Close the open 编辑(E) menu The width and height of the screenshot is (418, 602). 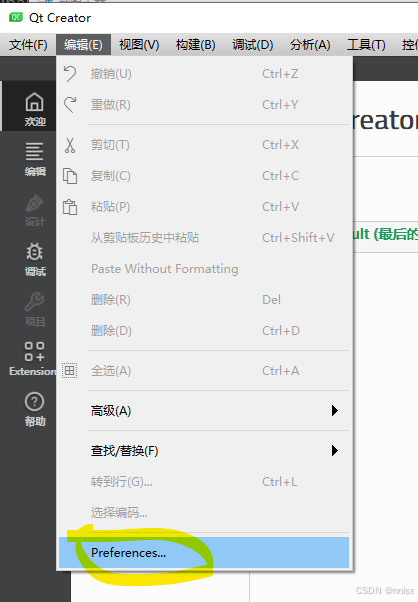coord(83,45)
